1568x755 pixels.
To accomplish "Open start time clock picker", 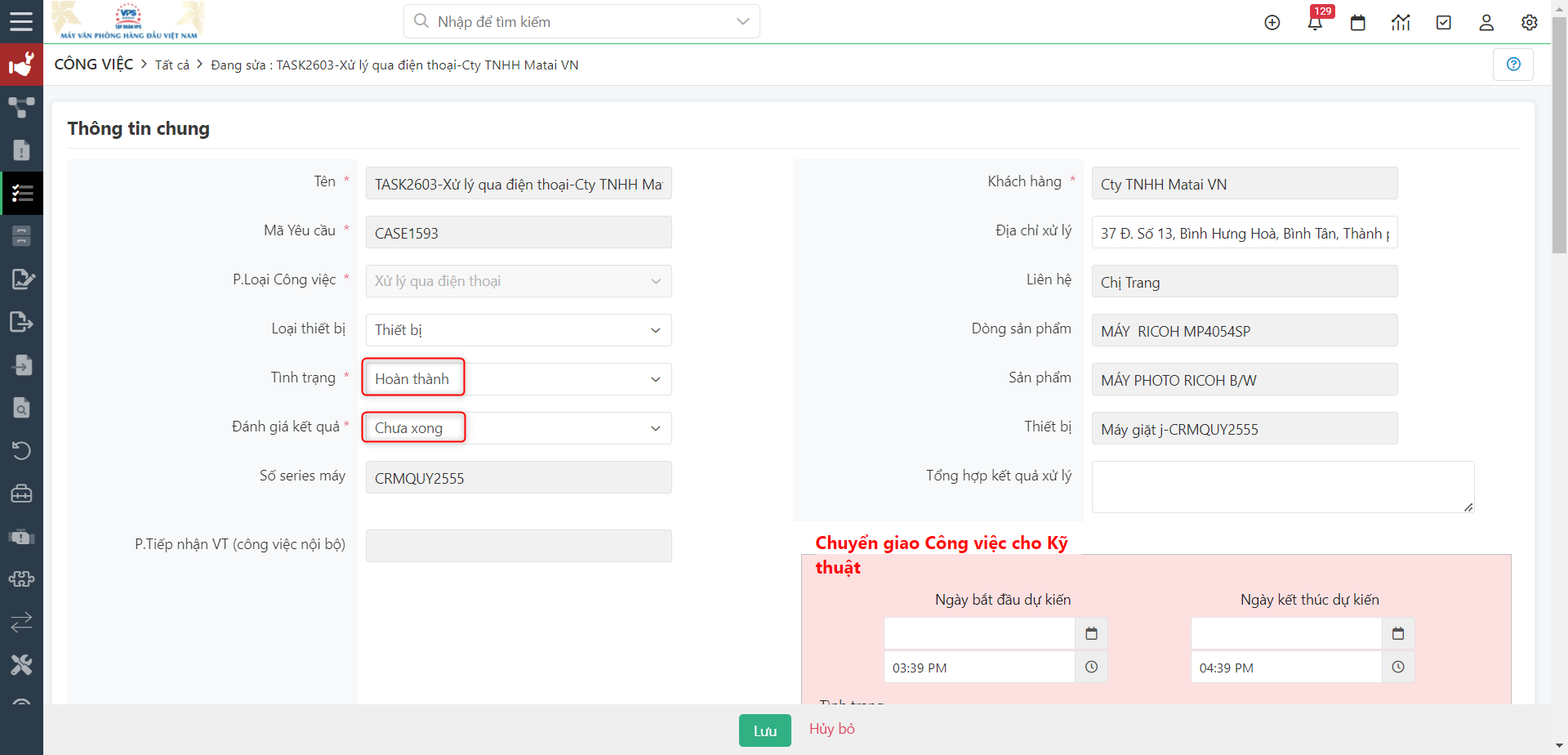I will coord(1091,667).
